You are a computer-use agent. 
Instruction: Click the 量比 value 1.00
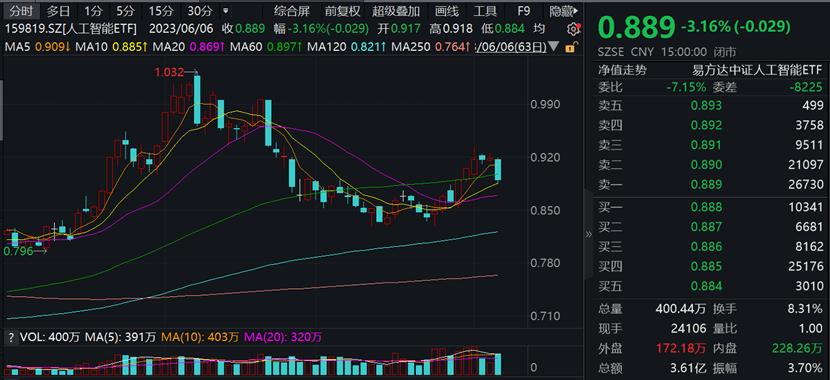tap(811, 329)
